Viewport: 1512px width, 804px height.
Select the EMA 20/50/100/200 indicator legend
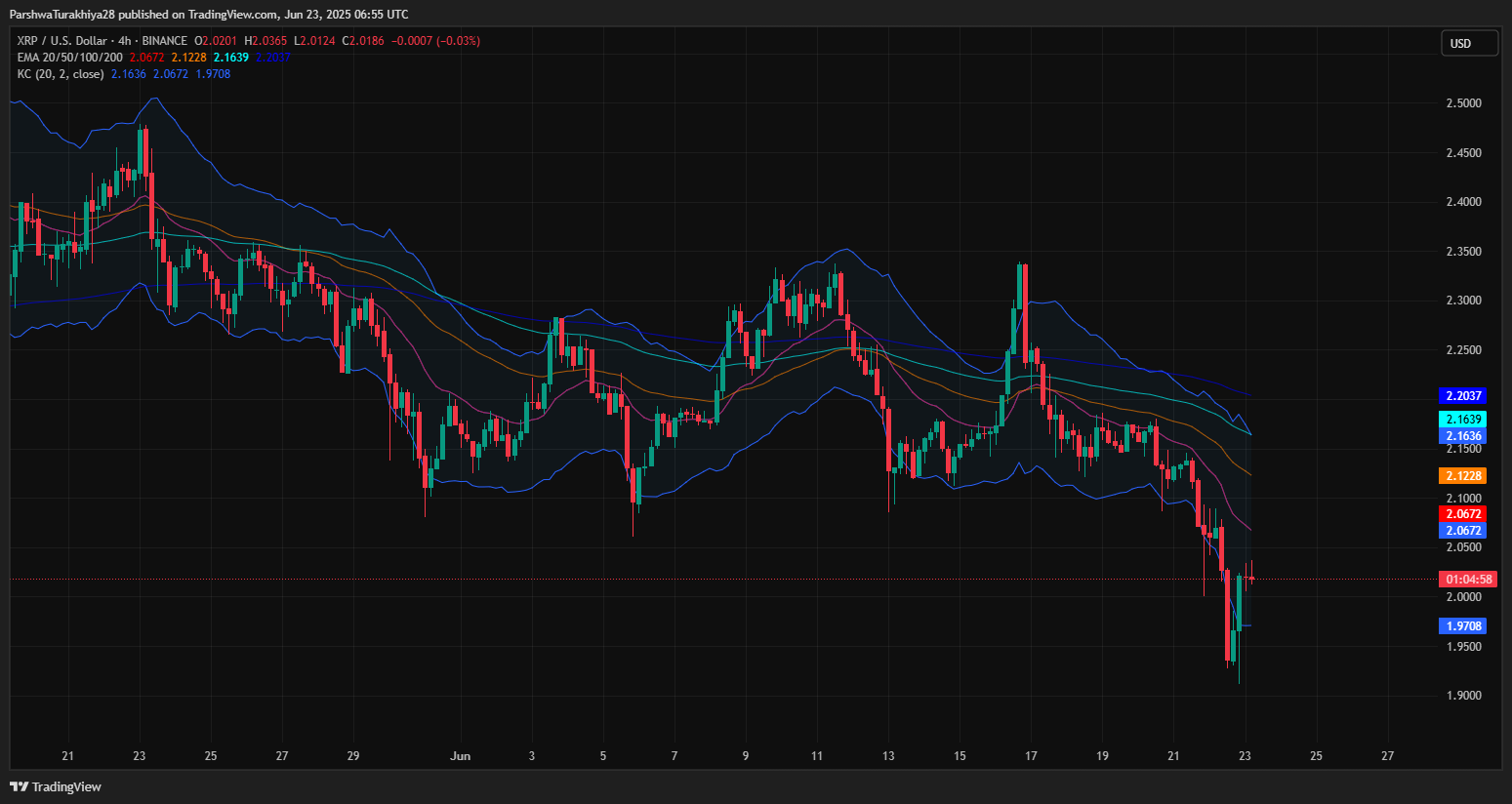[69, 58]
